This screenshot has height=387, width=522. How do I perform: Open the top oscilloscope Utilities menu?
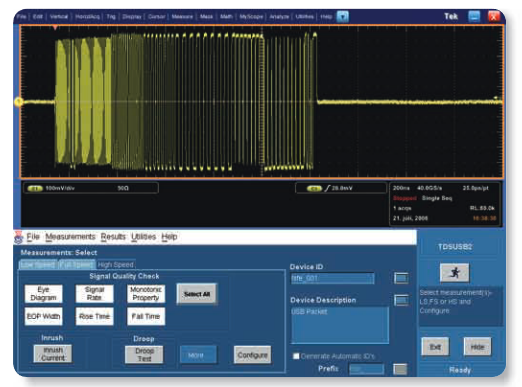pos(305,16)
